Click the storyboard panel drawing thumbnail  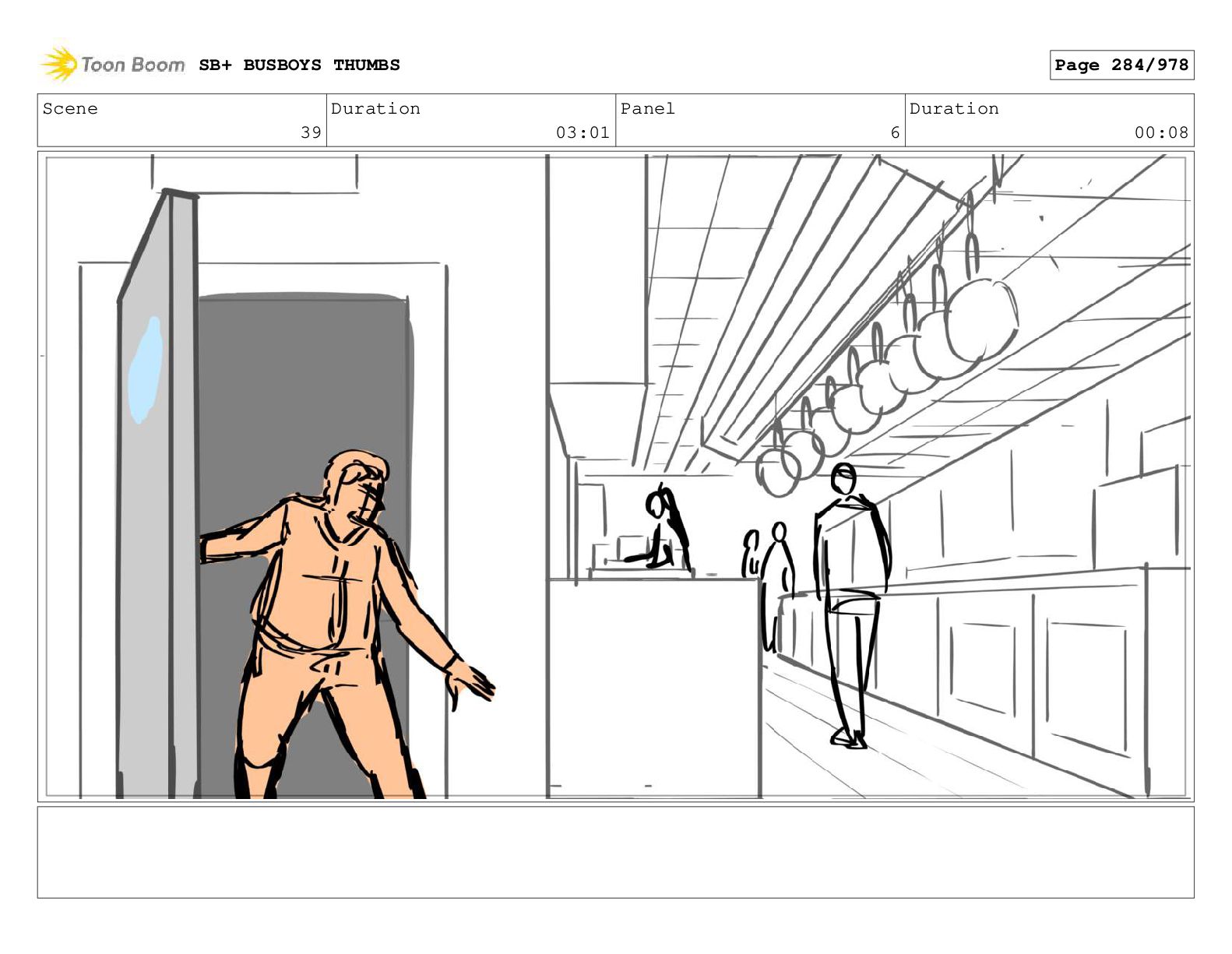615,477
